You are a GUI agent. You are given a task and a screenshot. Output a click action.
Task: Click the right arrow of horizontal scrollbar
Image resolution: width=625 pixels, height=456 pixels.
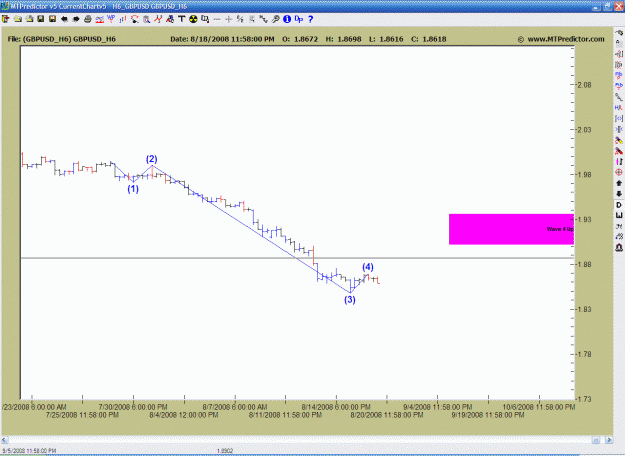[609, 440]
